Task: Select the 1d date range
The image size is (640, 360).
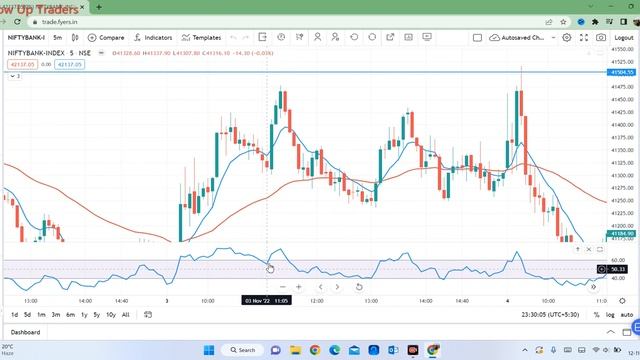Action: [14, 315]
